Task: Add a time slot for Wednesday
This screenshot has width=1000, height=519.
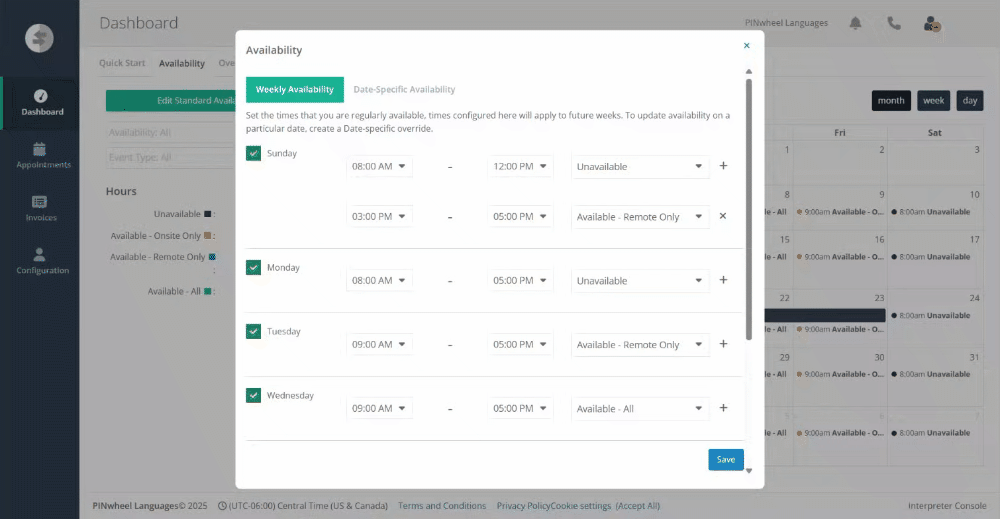Action: point(723,408)
